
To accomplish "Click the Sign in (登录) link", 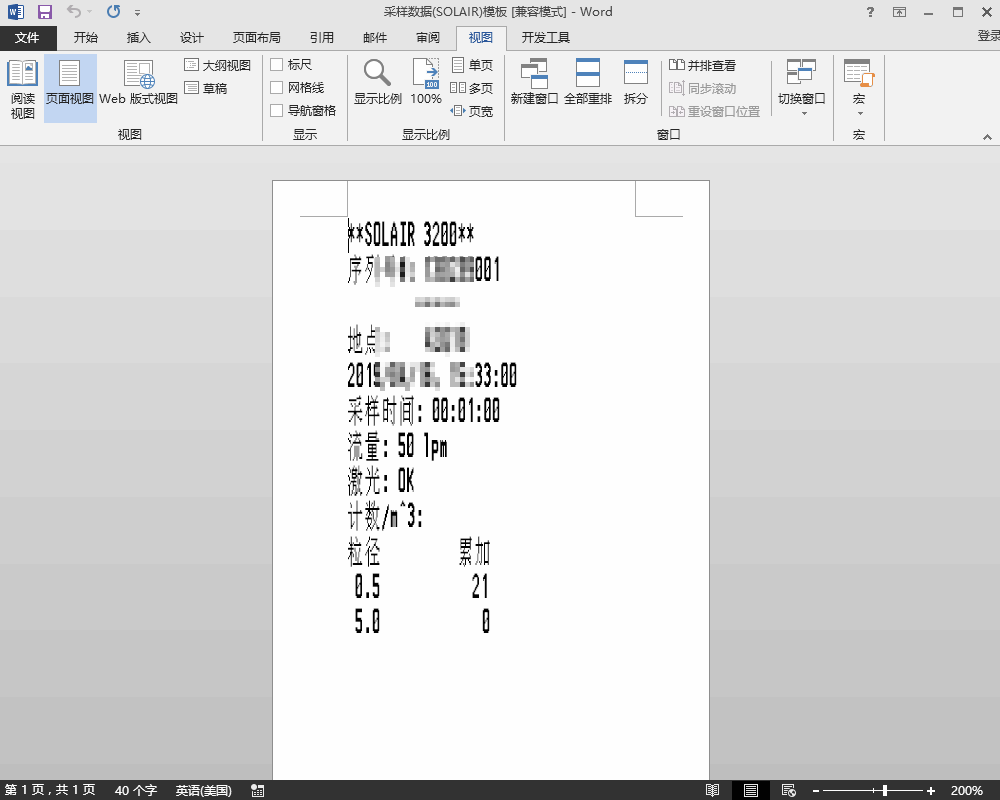I will [x=989, y=36].
